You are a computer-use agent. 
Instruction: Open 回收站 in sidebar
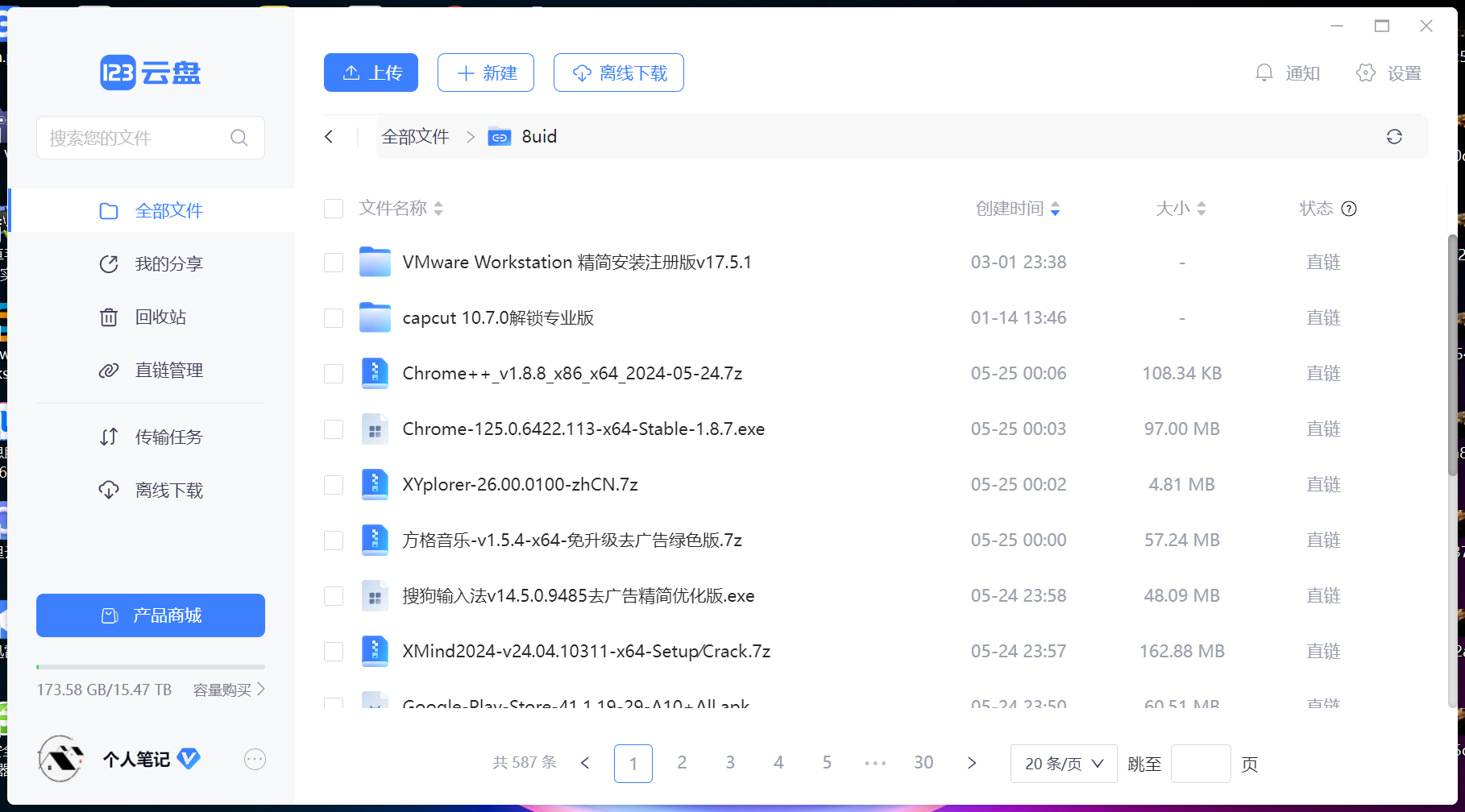tap(151, 317)
